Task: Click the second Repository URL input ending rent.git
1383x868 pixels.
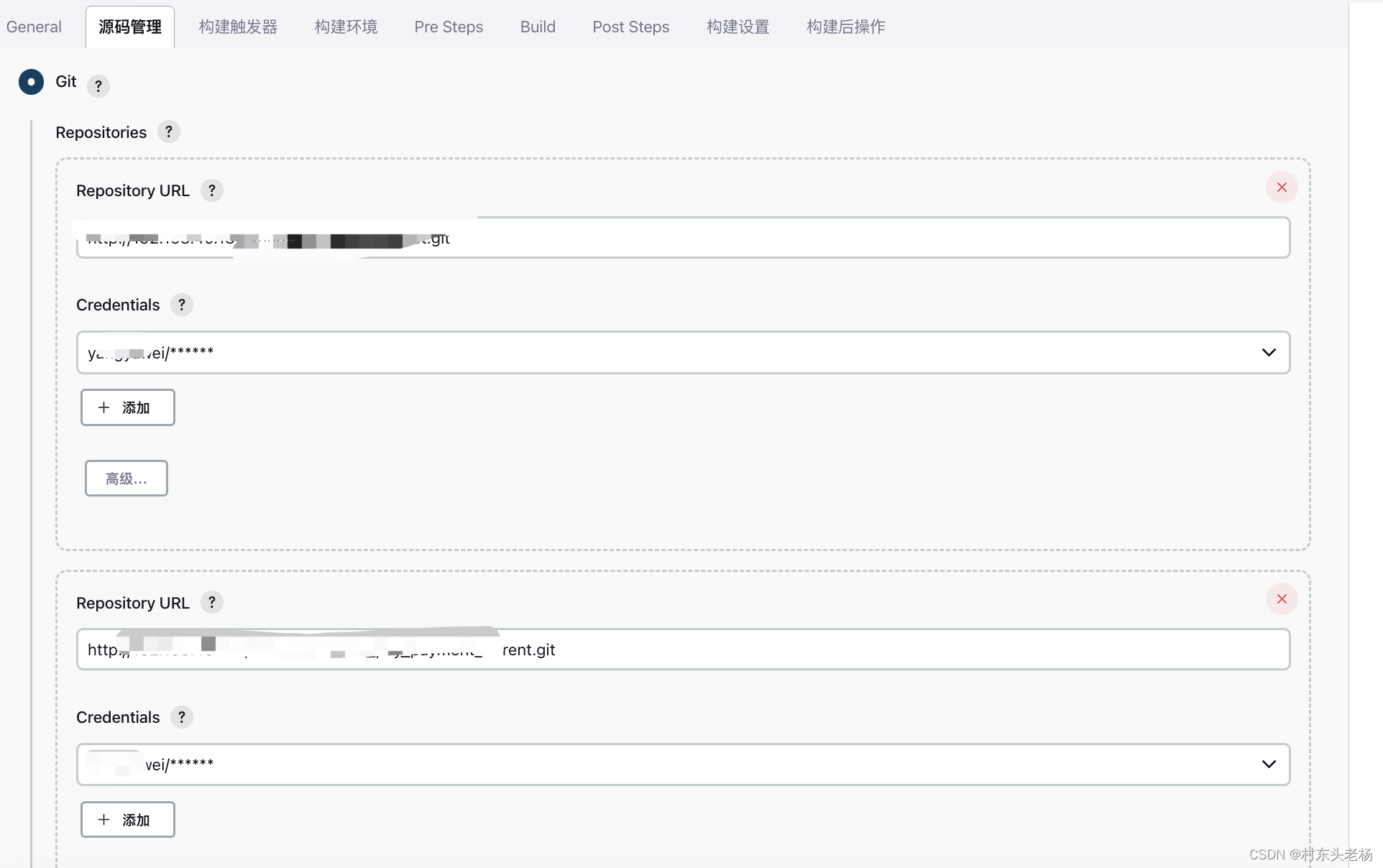Action: tap(791, 650)
